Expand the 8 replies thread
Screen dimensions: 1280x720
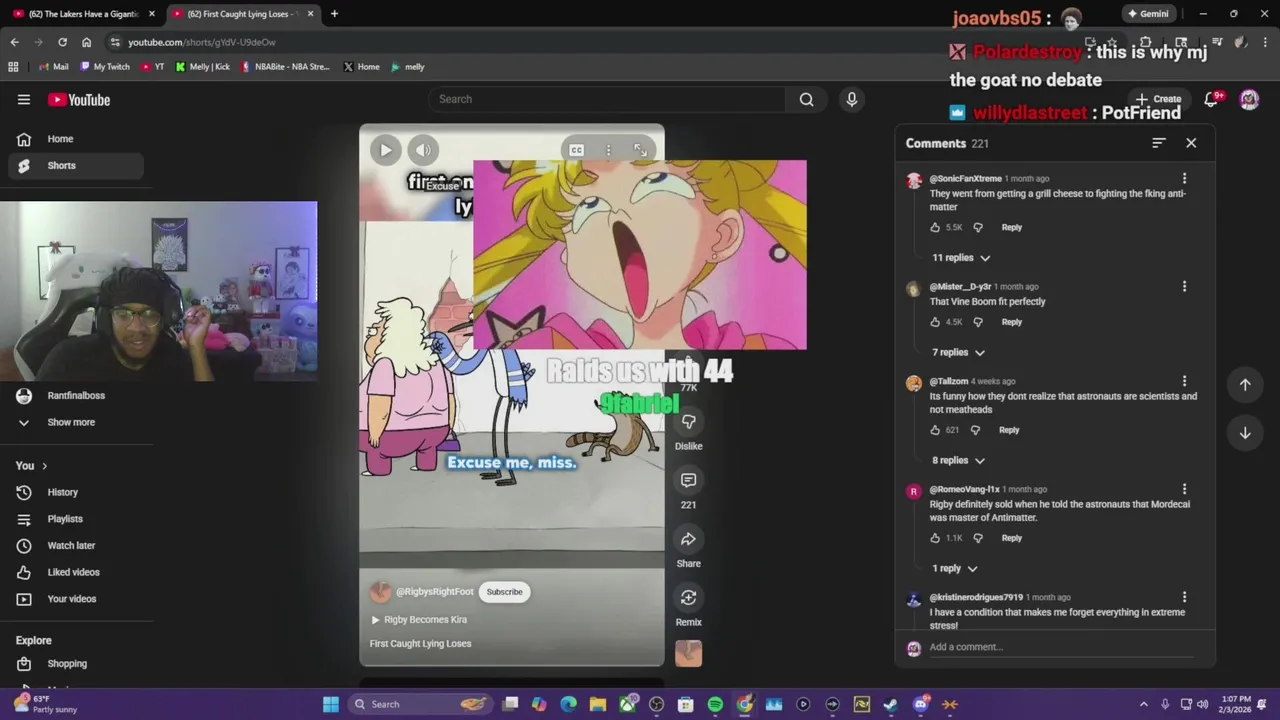[x=959, y=461]
